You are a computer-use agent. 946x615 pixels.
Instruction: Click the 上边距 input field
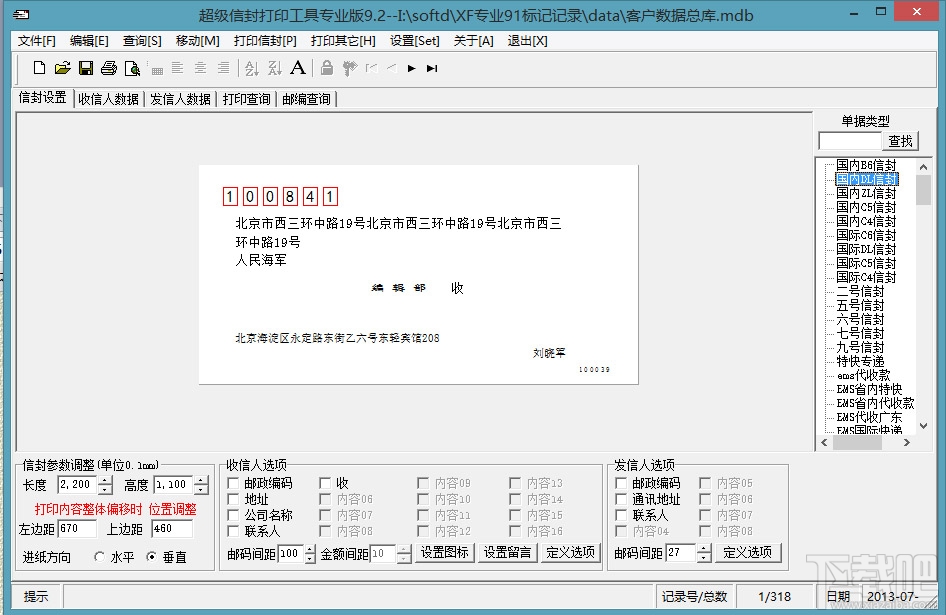(172, 529)
